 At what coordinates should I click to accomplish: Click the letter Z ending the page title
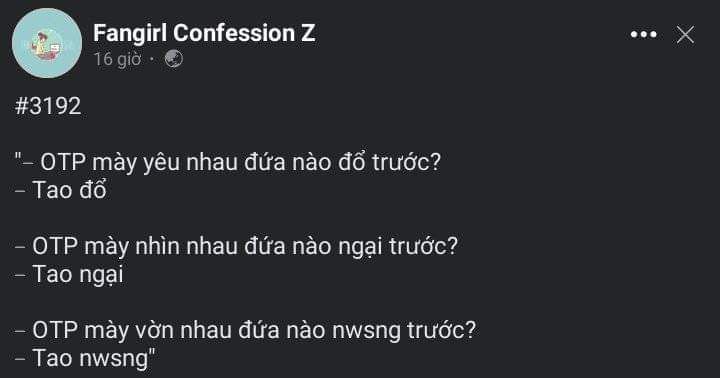[x=308, y=33]
